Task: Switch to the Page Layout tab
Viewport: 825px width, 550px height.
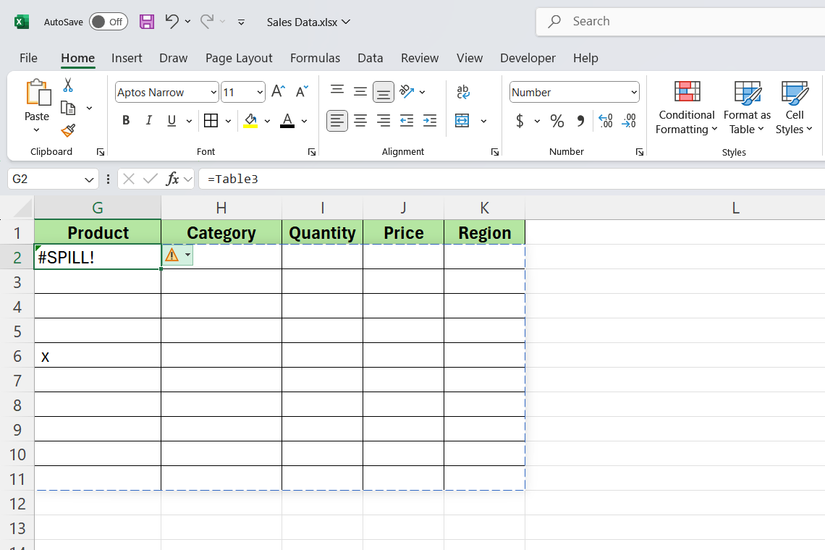Action: click(239, 58)
